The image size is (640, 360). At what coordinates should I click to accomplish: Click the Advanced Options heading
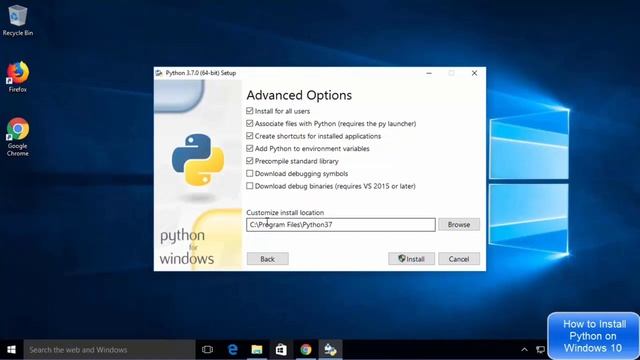pos(299,95)
